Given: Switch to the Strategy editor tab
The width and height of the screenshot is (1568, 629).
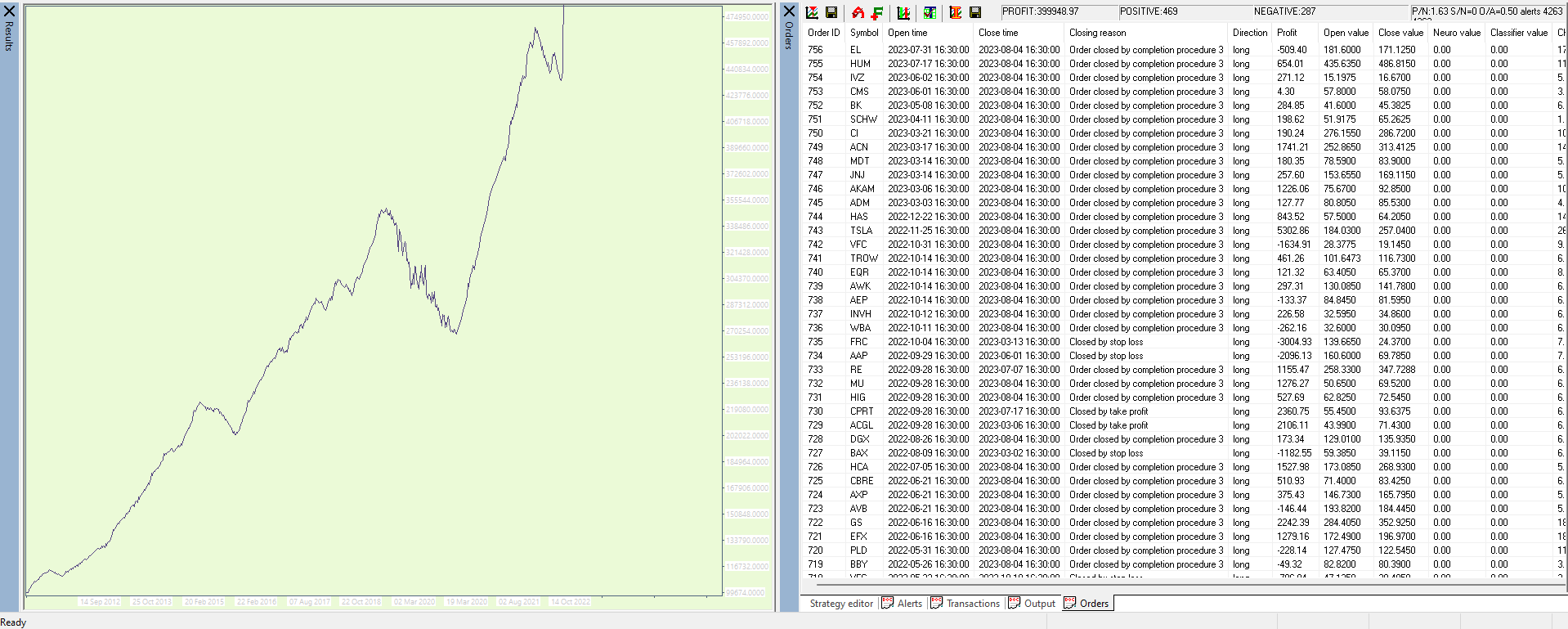Looking at the screenshot, I should click(x=841, y=604).
